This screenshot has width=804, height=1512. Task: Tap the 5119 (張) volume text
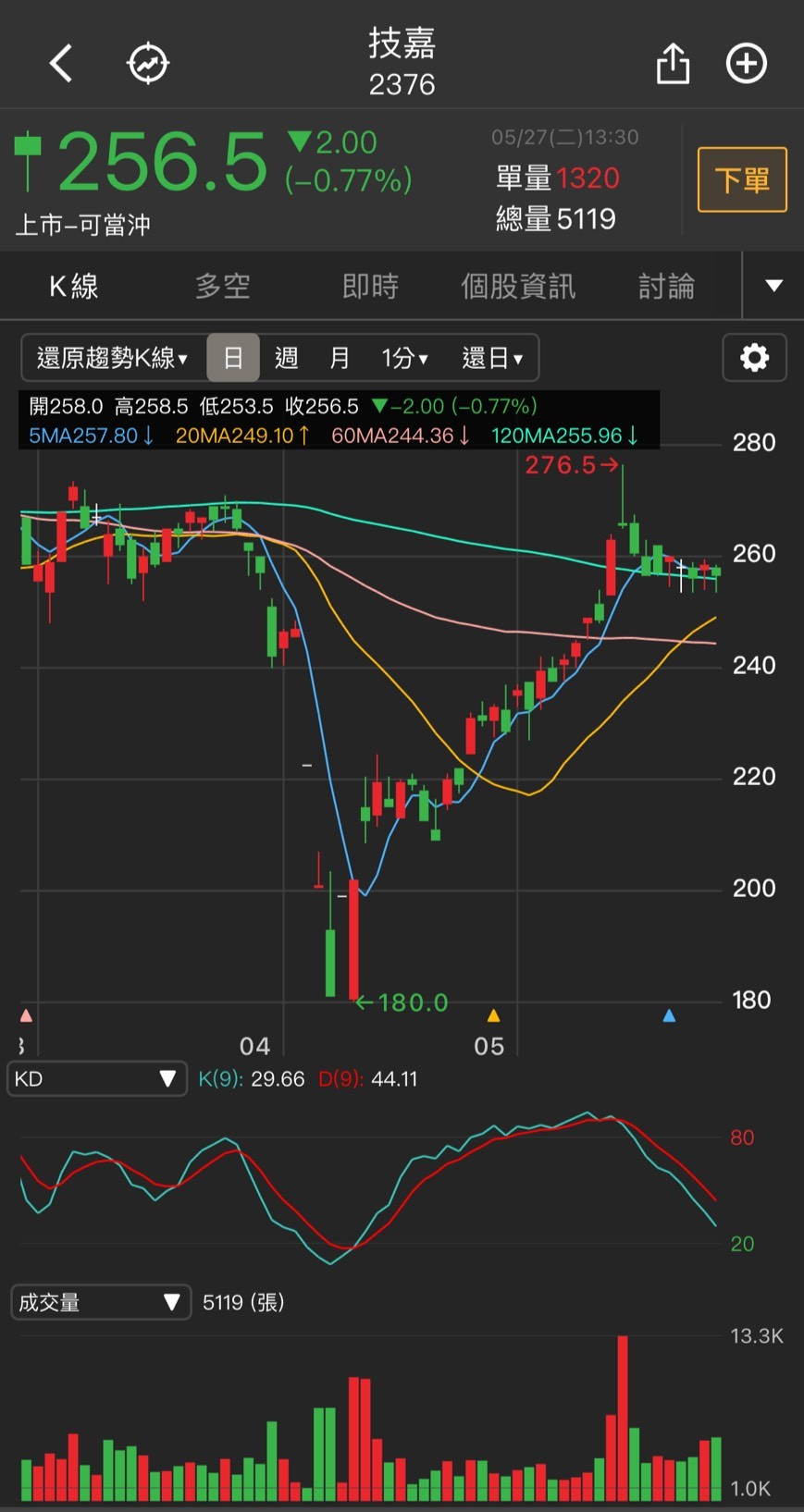click(x=243, y=1302)
